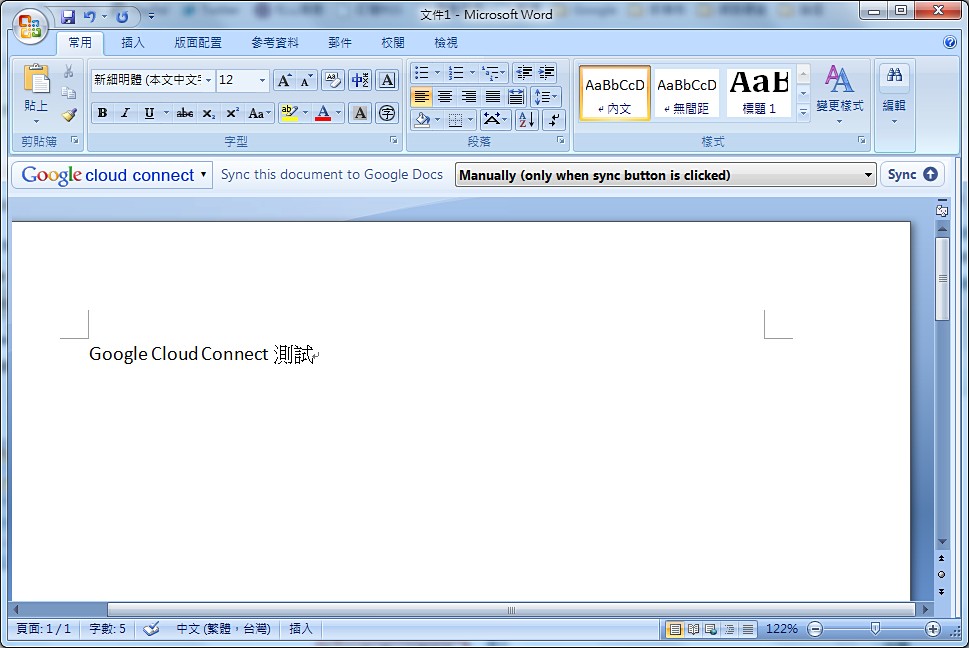Decrease font size with the Shrink Font button
The height and width of the screenshot is (648, 969).
[307, 80]
